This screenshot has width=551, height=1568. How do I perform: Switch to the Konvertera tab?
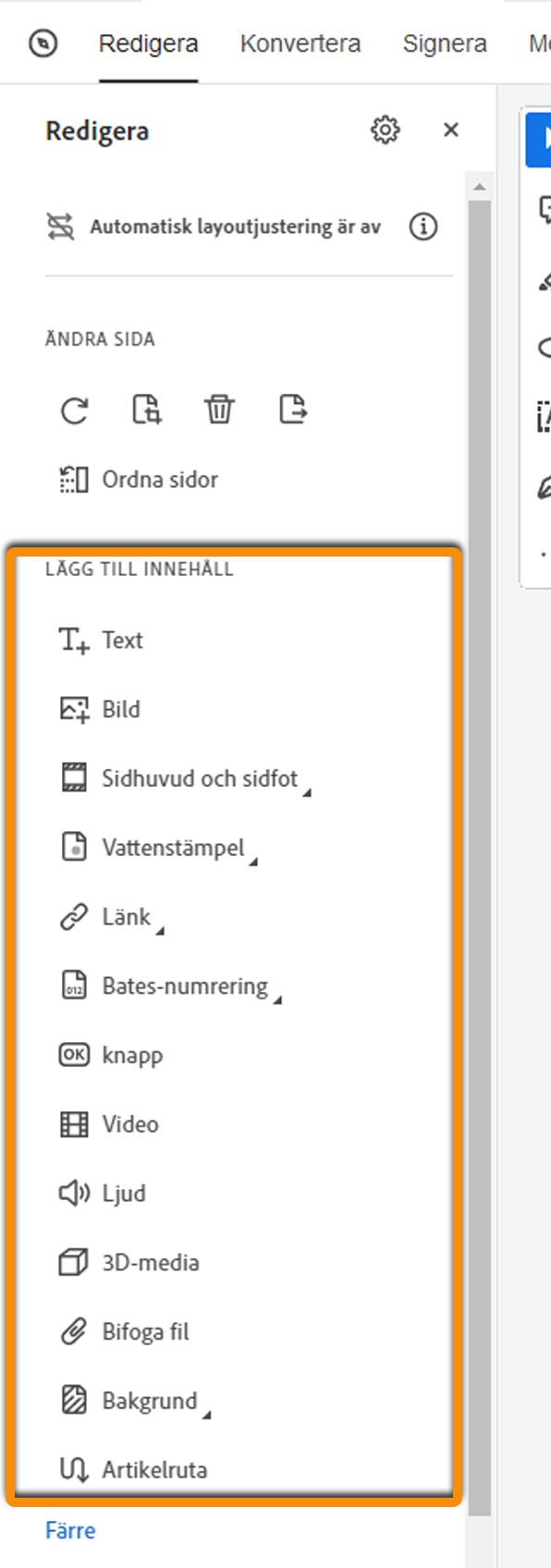tap(300, 43)
